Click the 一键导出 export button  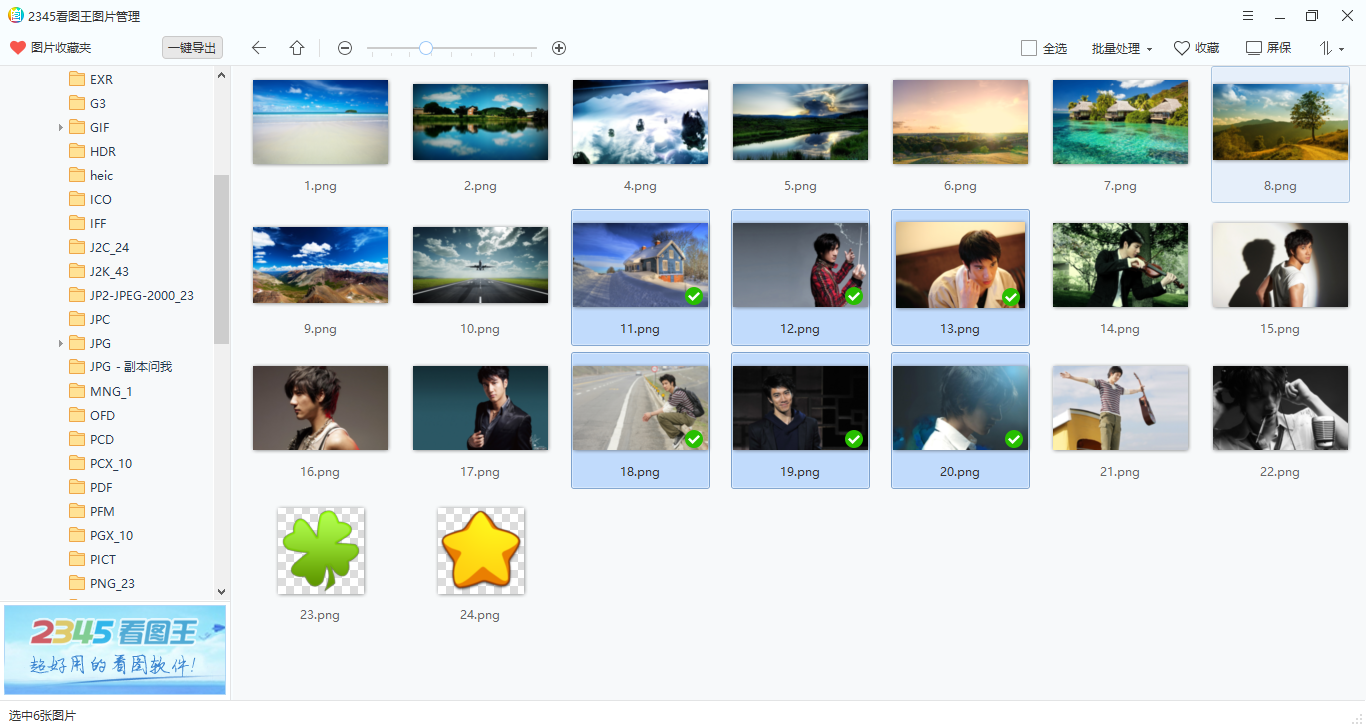coord(192,48)
